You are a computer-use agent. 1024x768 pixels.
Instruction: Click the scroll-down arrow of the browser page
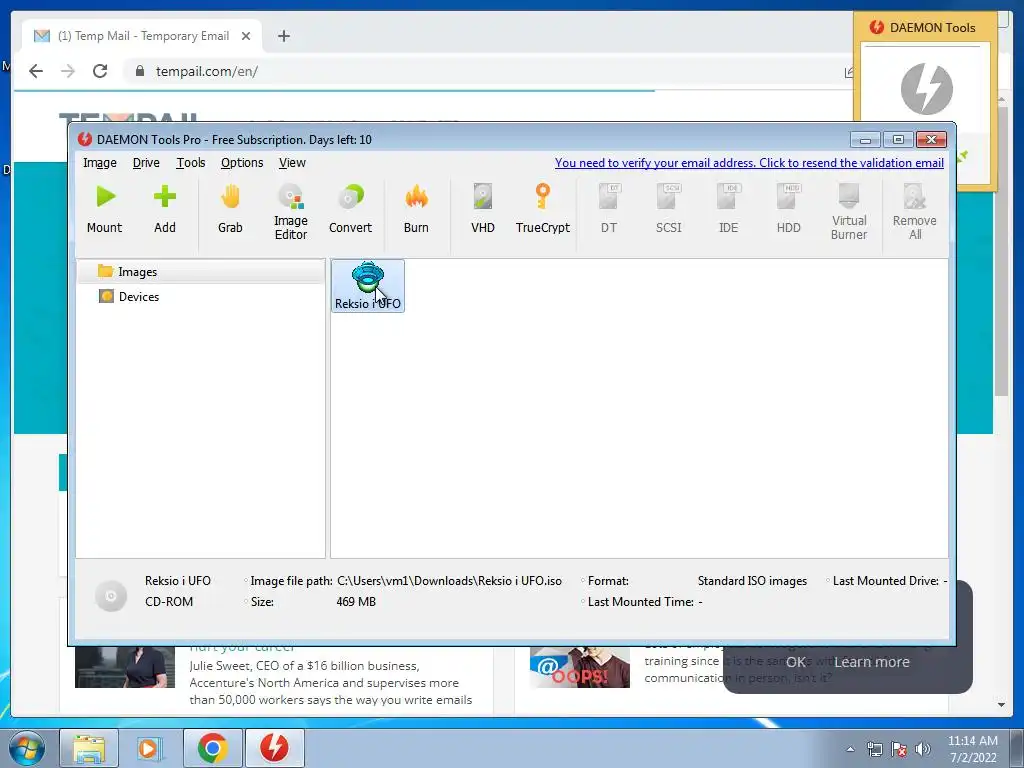pyautogui.click(x=1001, y=705)
